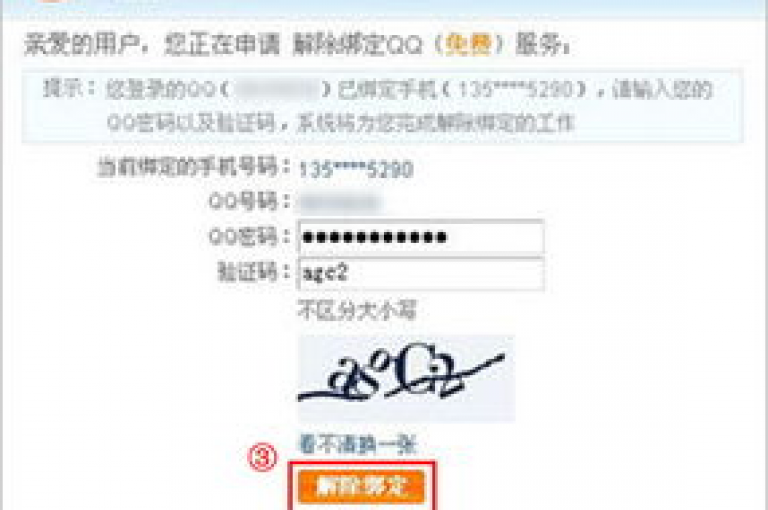Click the QQ密码 label
Viewport: 768px width, 510px height.
[243, 237]
